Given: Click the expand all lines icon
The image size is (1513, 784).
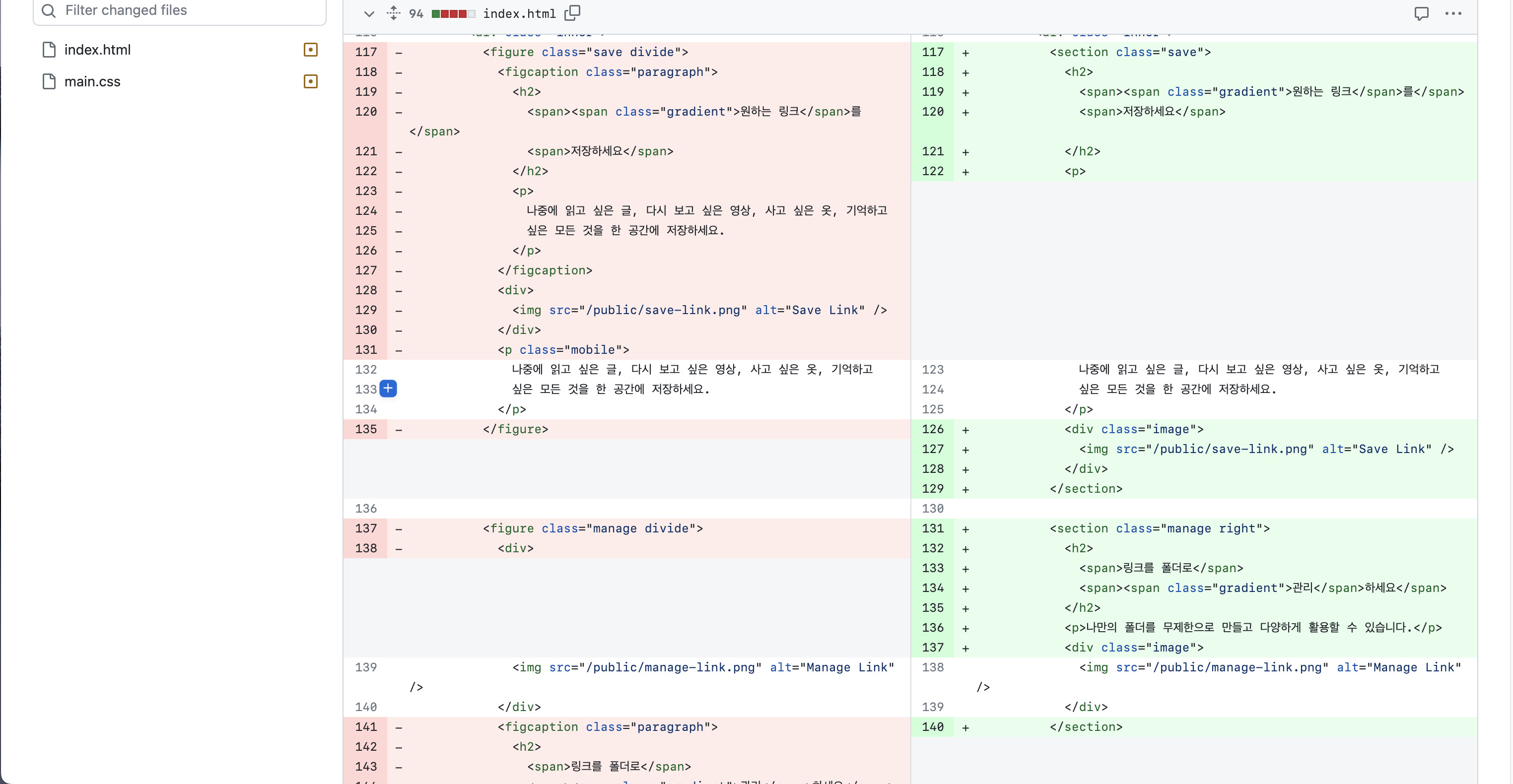Looking at the screenshot, I should click(x=394, y=13).
